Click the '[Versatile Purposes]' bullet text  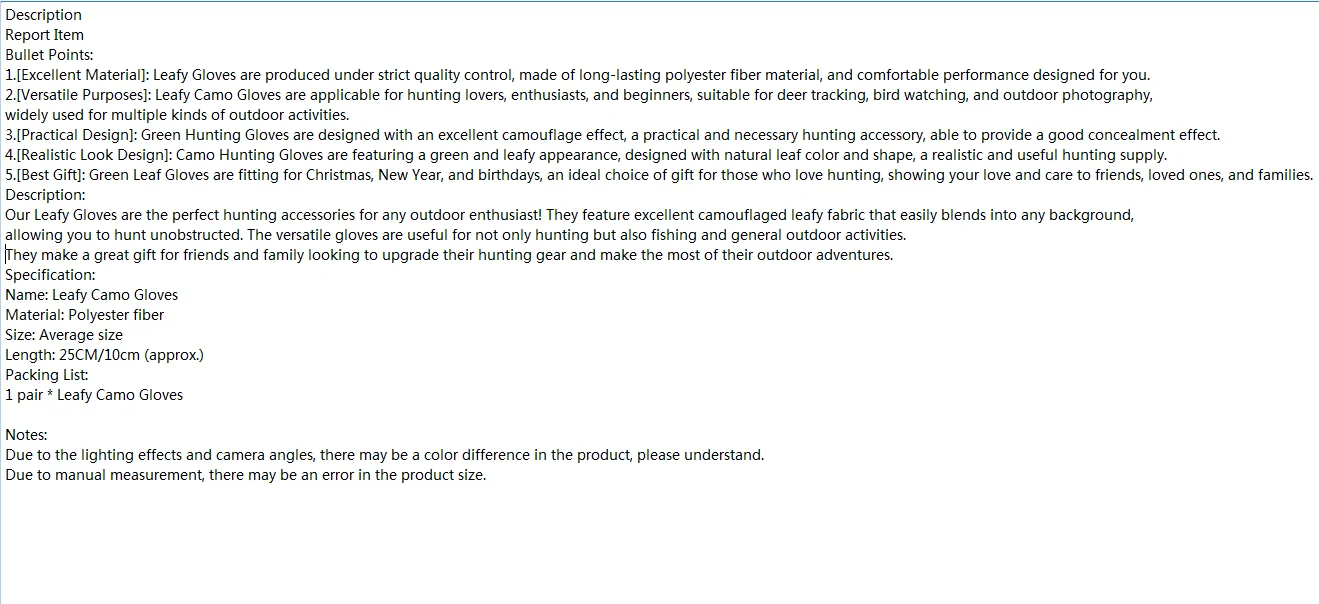click(579, 95)
